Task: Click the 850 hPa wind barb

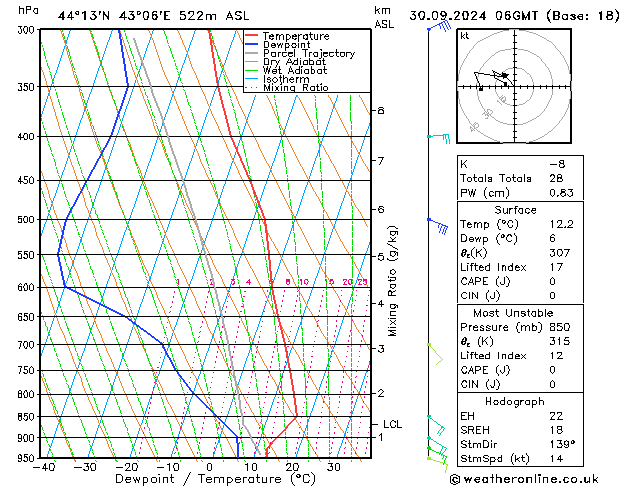Action: click(436, 425)
